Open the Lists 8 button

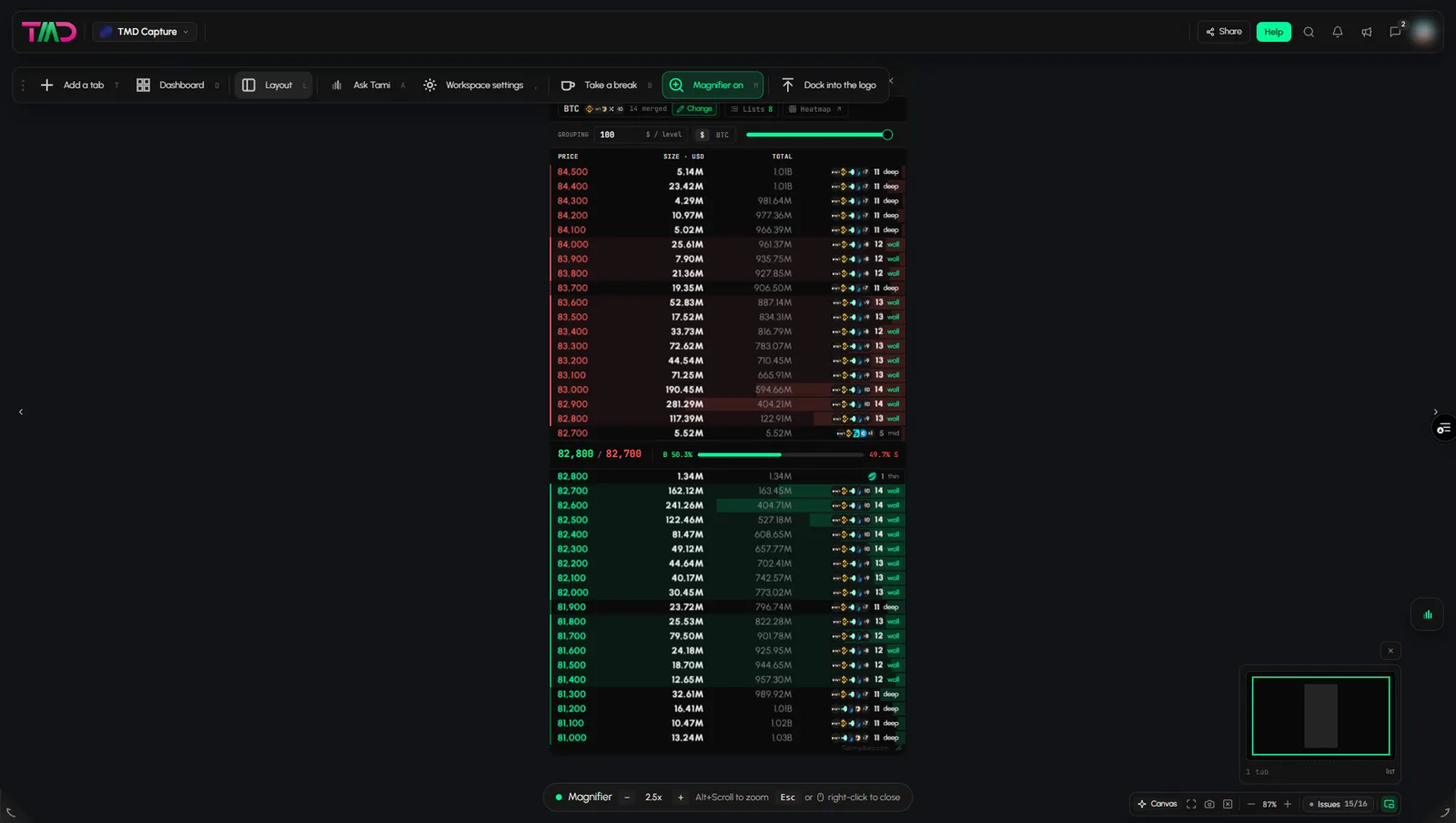(x=752, y=109)
